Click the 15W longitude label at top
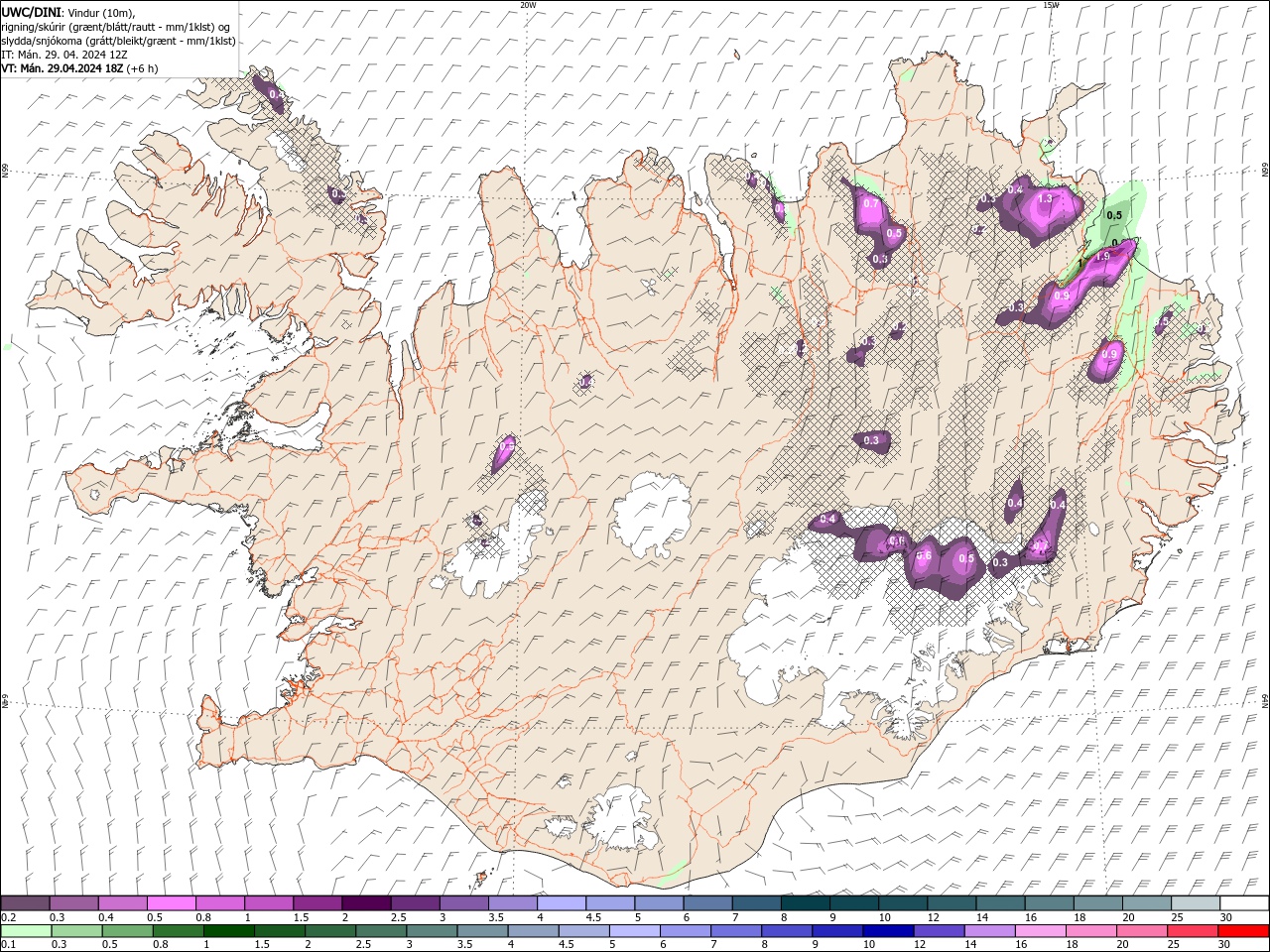 pyautogui.click(x=1051, y=5)
